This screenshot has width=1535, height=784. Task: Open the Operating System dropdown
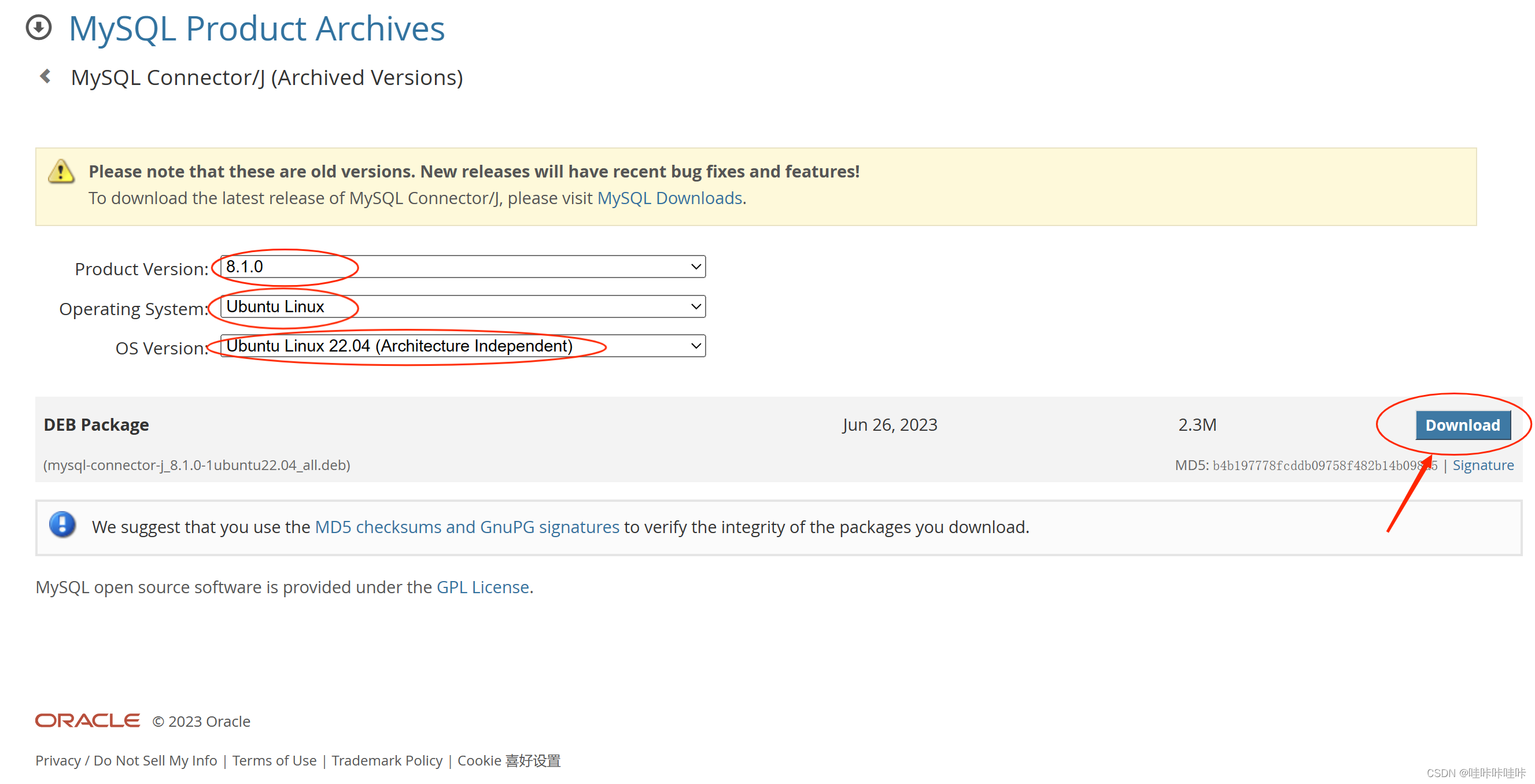[x=462, y=306]
